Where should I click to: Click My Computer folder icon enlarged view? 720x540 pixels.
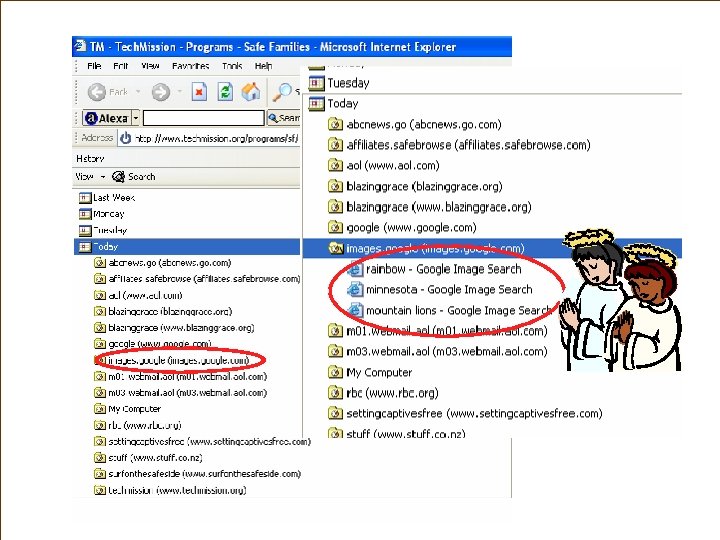tap(335, 372)
